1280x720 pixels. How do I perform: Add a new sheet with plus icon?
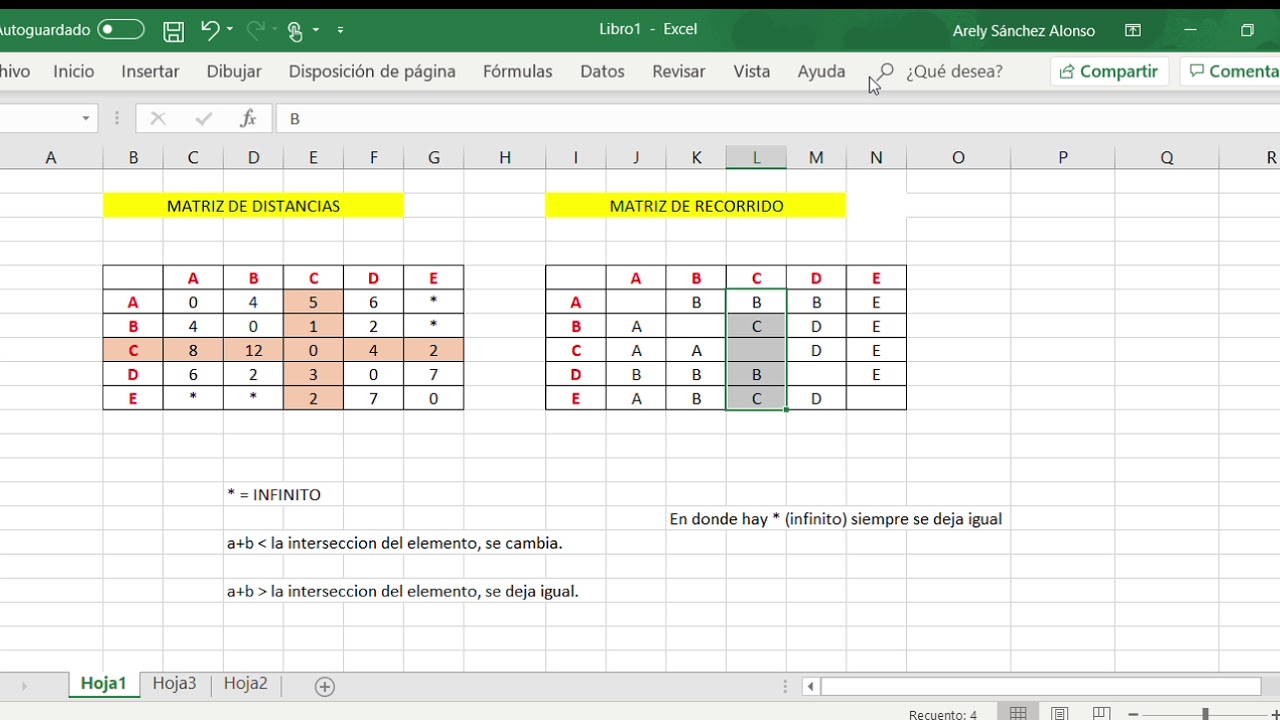click(x=324, y=686)
